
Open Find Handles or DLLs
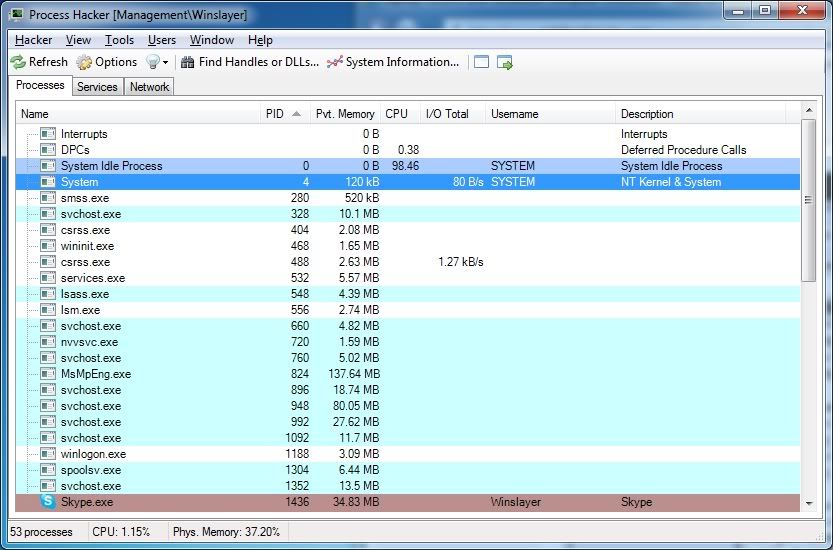click(x=250, y=62)
